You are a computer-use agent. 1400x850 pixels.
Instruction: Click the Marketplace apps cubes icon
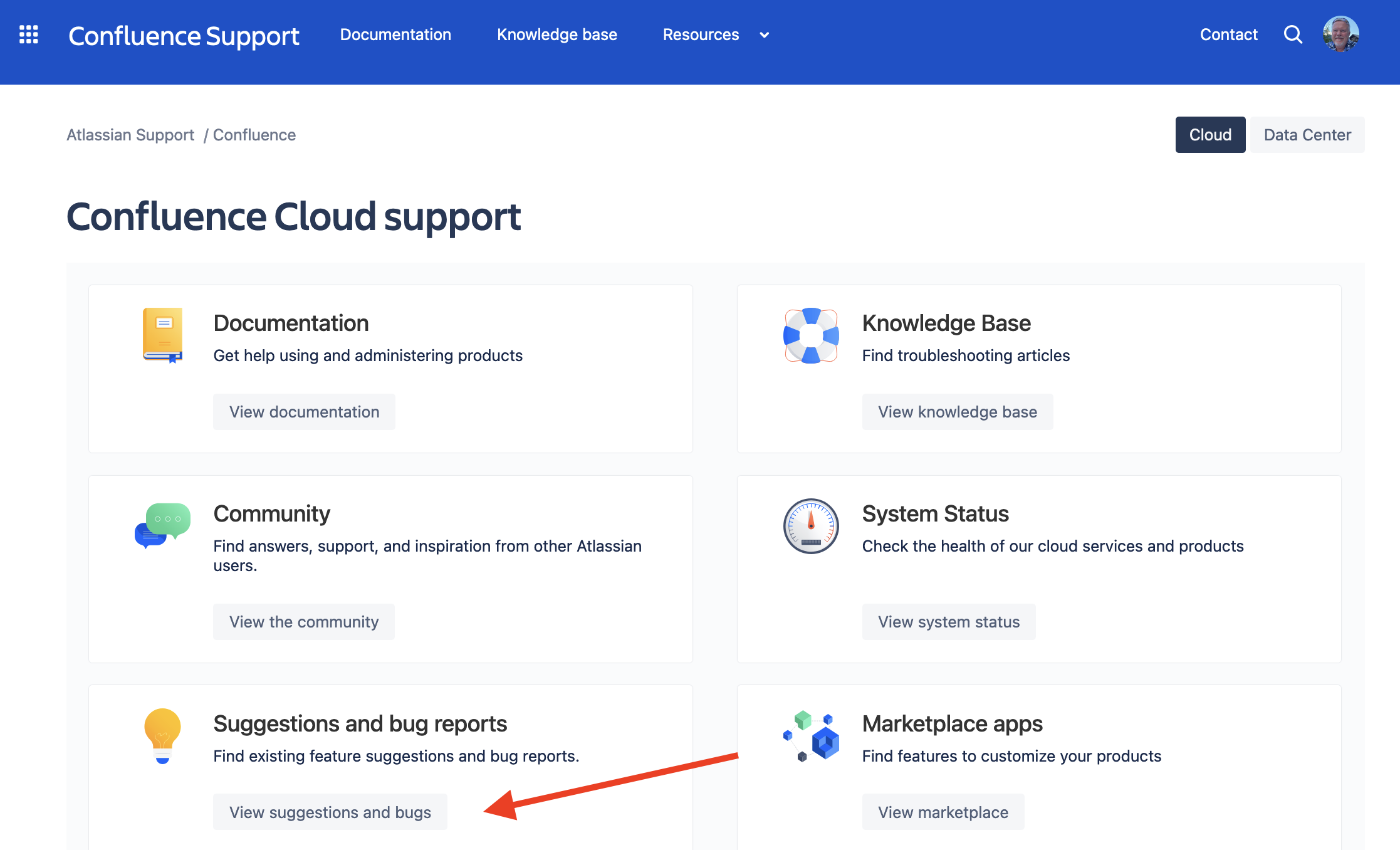pyautogui.click(x=810, y=737)
